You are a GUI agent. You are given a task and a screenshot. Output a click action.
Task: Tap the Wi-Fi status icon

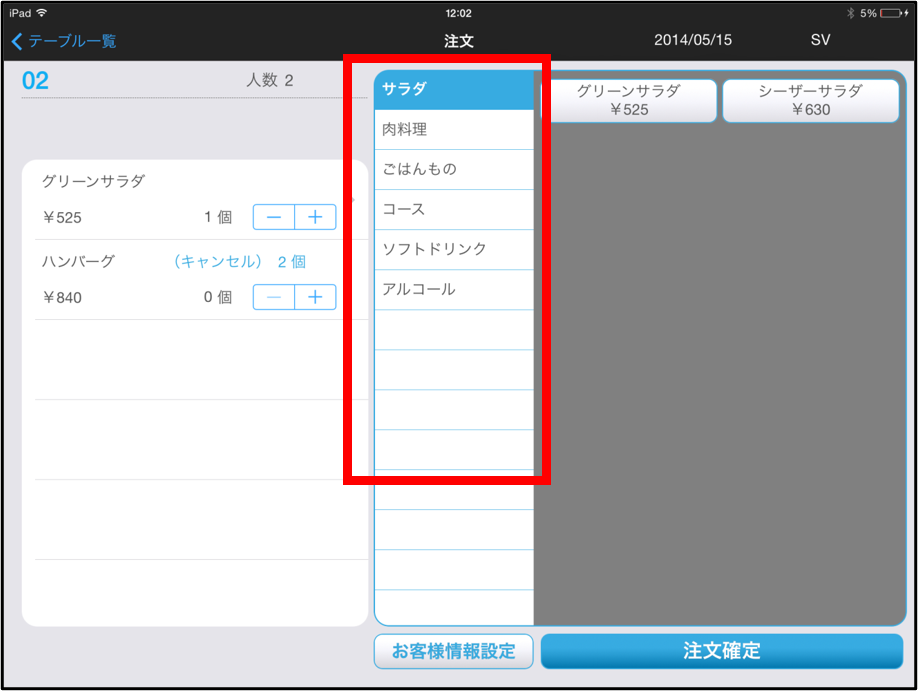42,13
